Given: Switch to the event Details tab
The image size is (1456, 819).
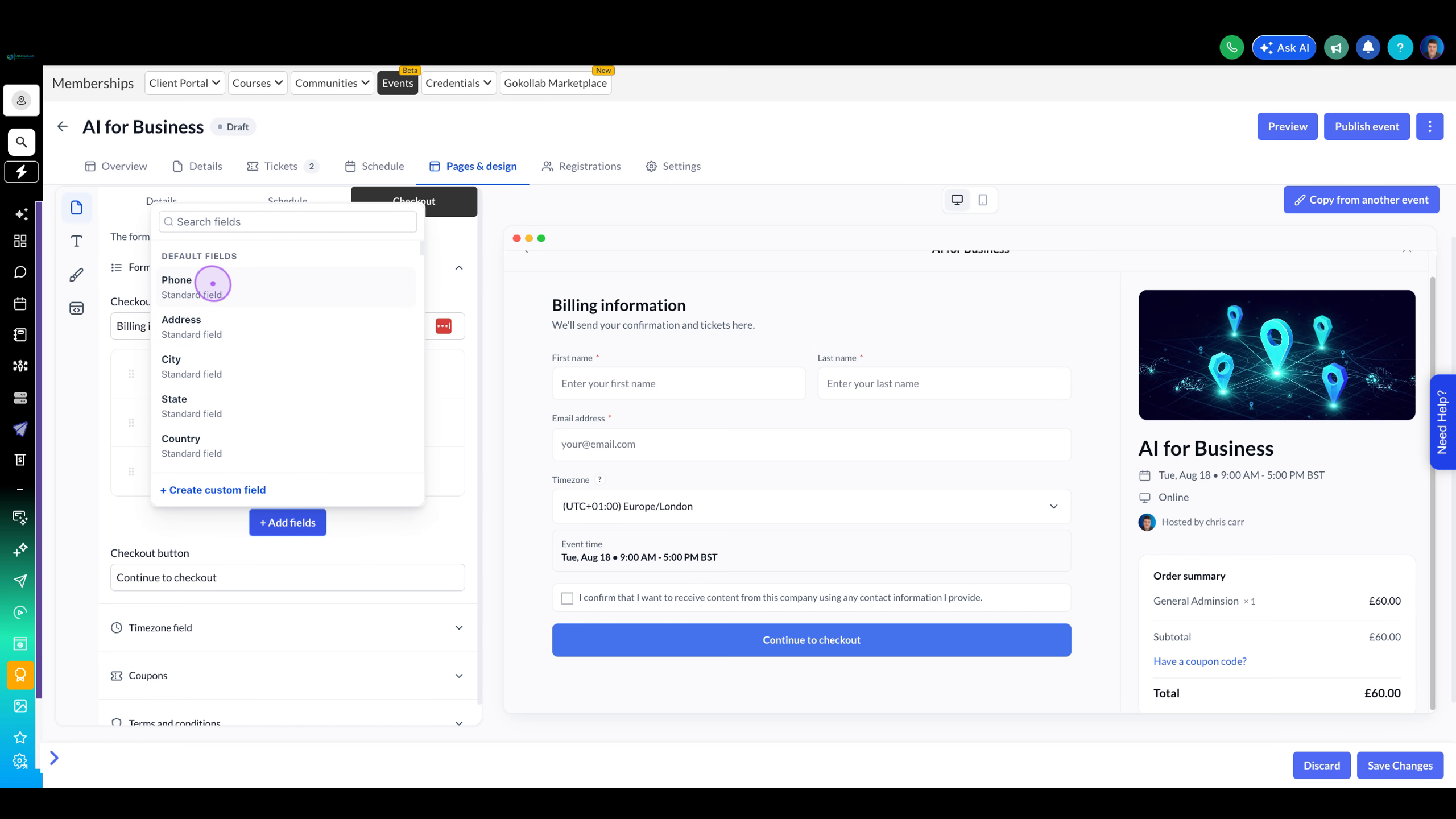Looking at the screenshot, I should point(197,167).
